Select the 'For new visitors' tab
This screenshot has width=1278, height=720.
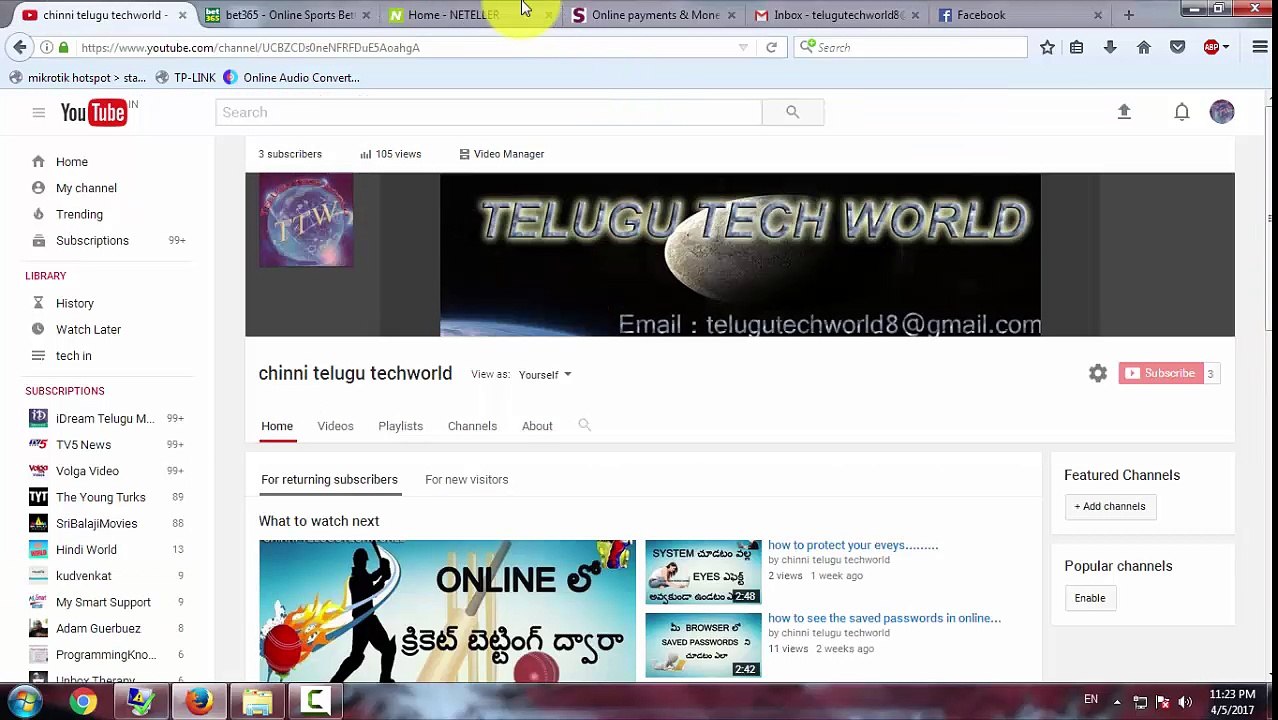pyautogui.click(x=466, y=479)
